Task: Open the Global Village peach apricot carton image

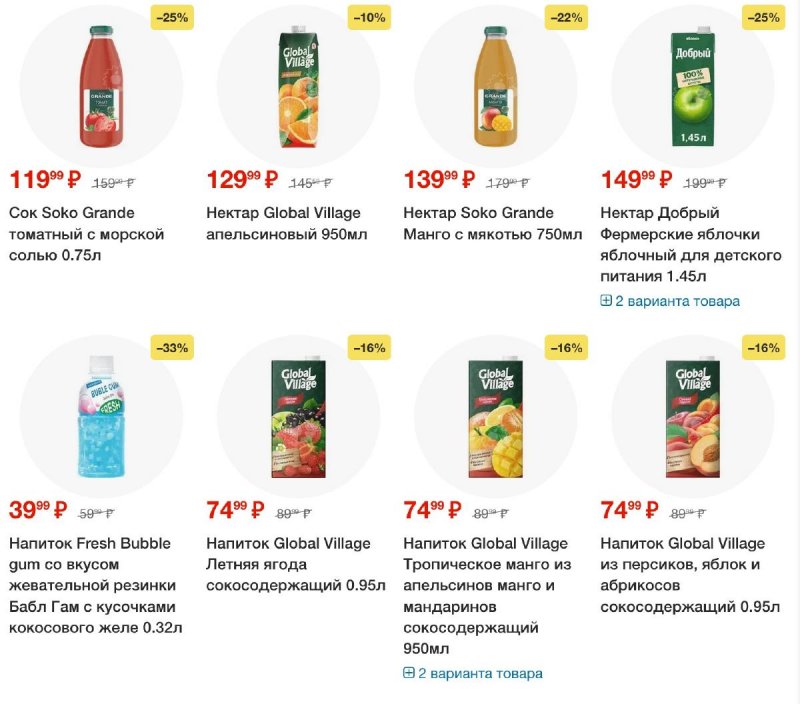Action: (x=692, y=416)
